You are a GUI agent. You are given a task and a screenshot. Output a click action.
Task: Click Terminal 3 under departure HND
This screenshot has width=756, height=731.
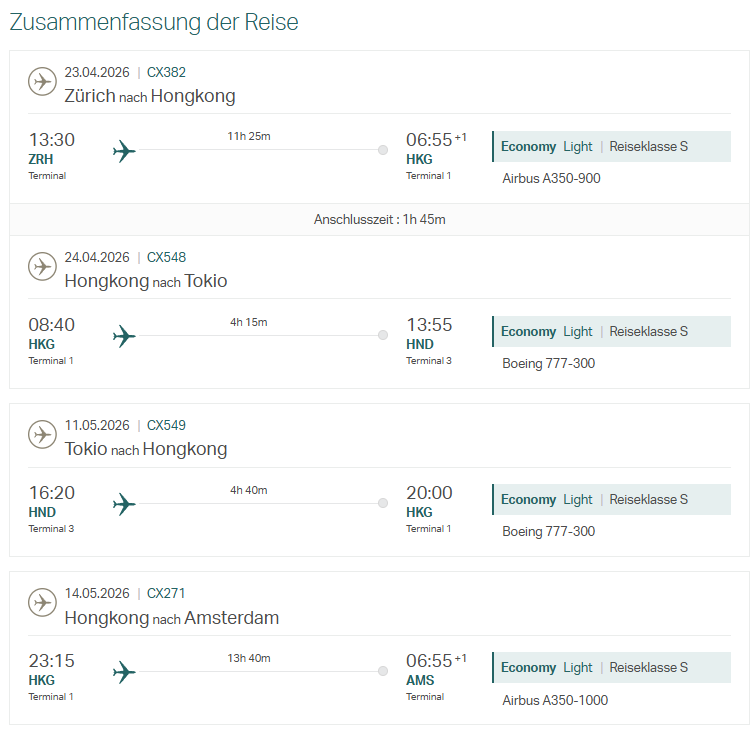click(x=51, y=528)
